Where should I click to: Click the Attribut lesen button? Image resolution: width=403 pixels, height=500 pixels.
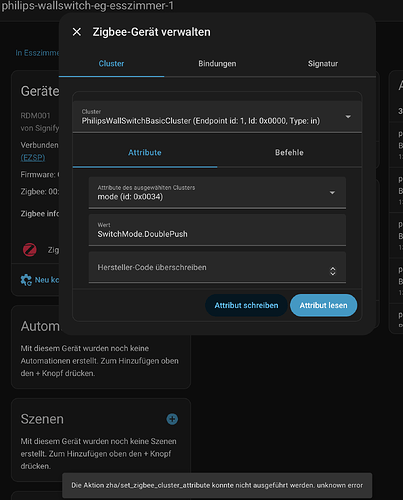tap(323, 305)
